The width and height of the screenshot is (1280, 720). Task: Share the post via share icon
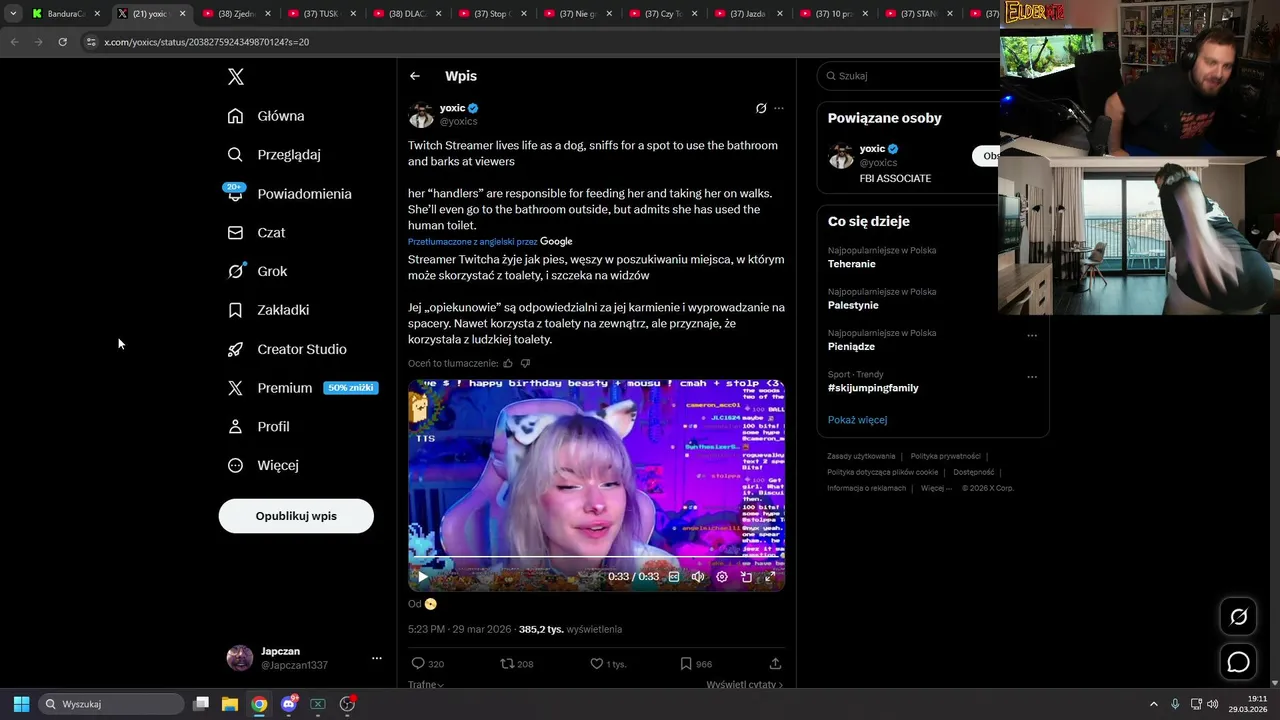click(x=775, y=664)
